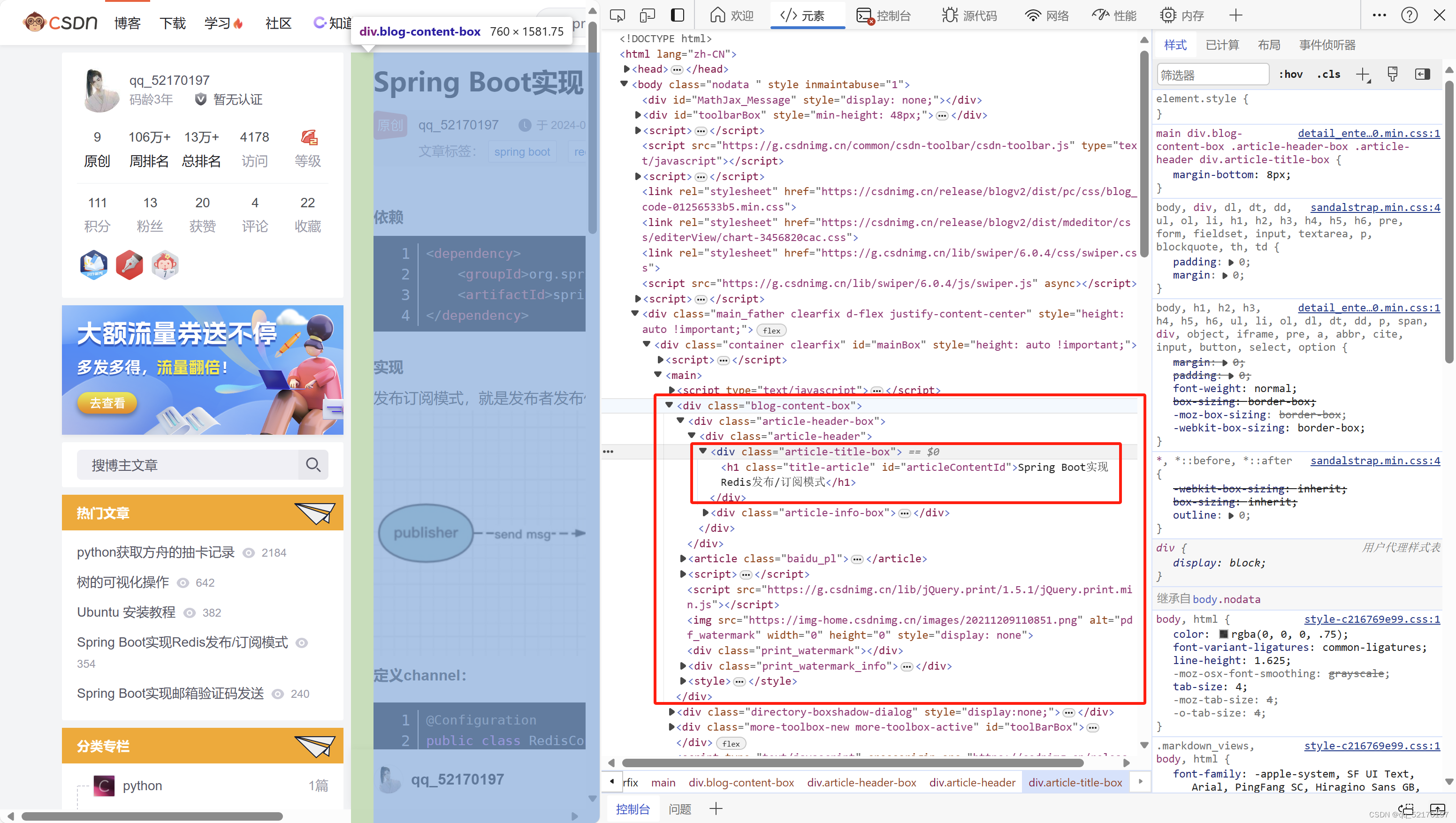Switch to 已计算 styles tab
1456x823 pixels.
click(1222, 45)
